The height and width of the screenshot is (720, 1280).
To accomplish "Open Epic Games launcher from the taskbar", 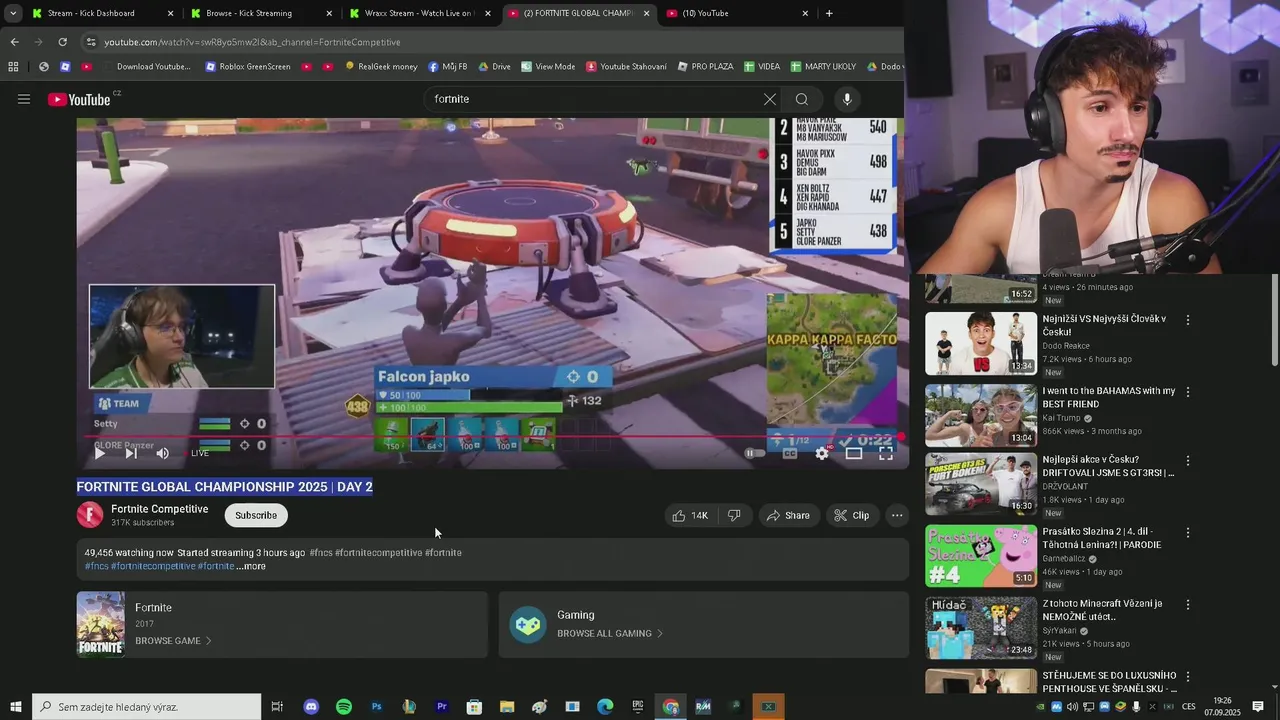I will 638,707.
